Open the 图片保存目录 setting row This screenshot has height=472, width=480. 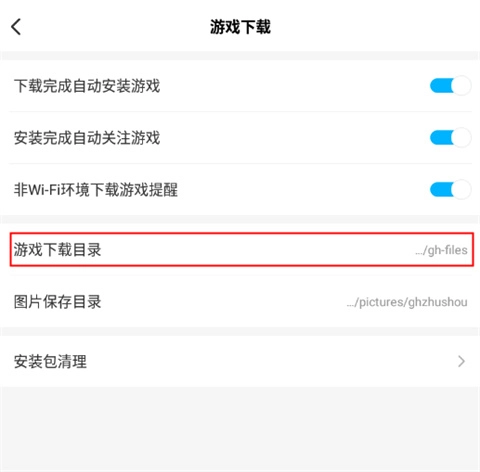click(x=240, y=302)
